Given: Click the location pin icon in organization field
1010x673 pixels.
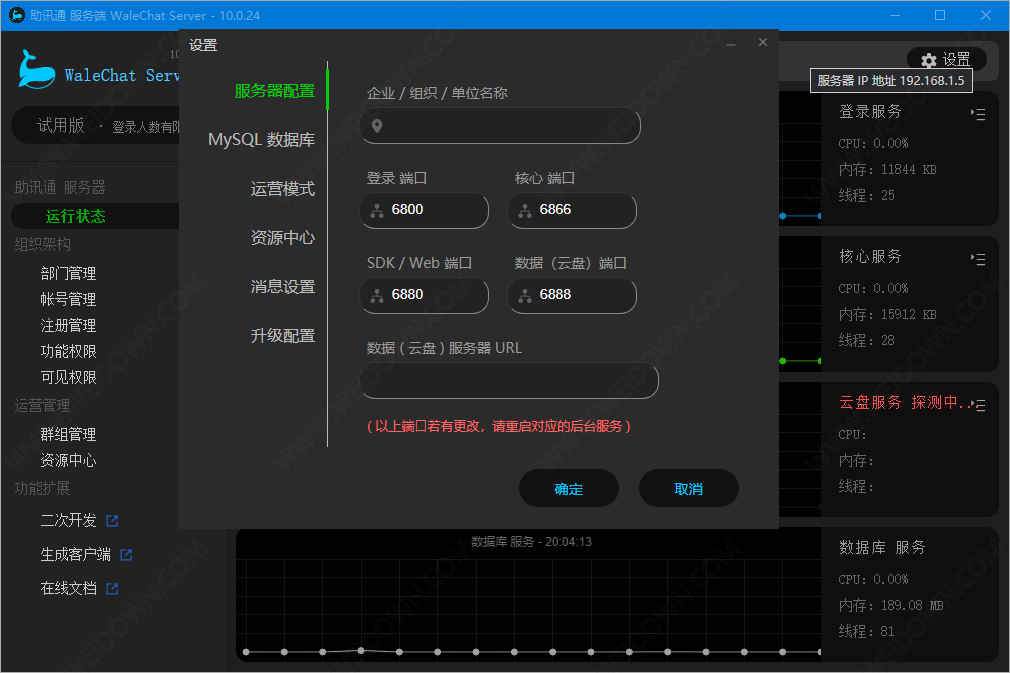Looking at the screenshot, I should point(377,126).
